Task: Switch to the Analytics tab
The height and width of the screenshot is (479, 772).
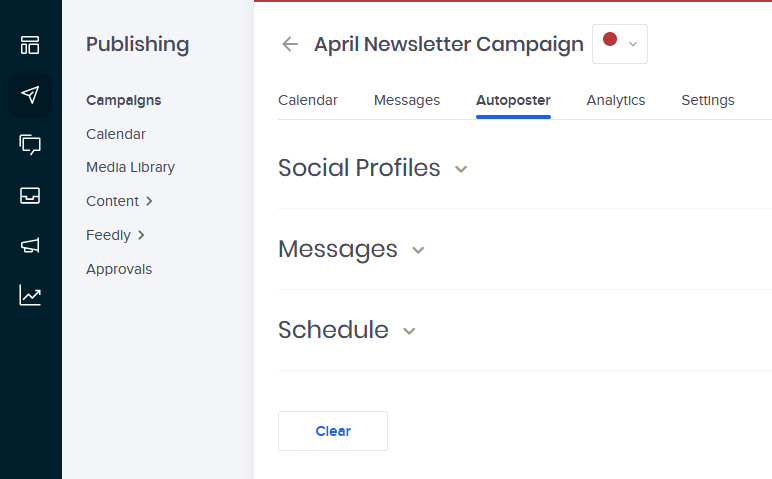Action: pos(615,100)
